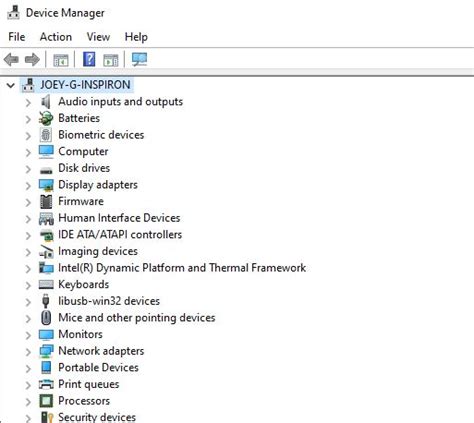The width and height of the screenshot is (474, 423).
Task: Select the JOEY-G-INSPIRON computer name
Action: click(x=85, y=85)
